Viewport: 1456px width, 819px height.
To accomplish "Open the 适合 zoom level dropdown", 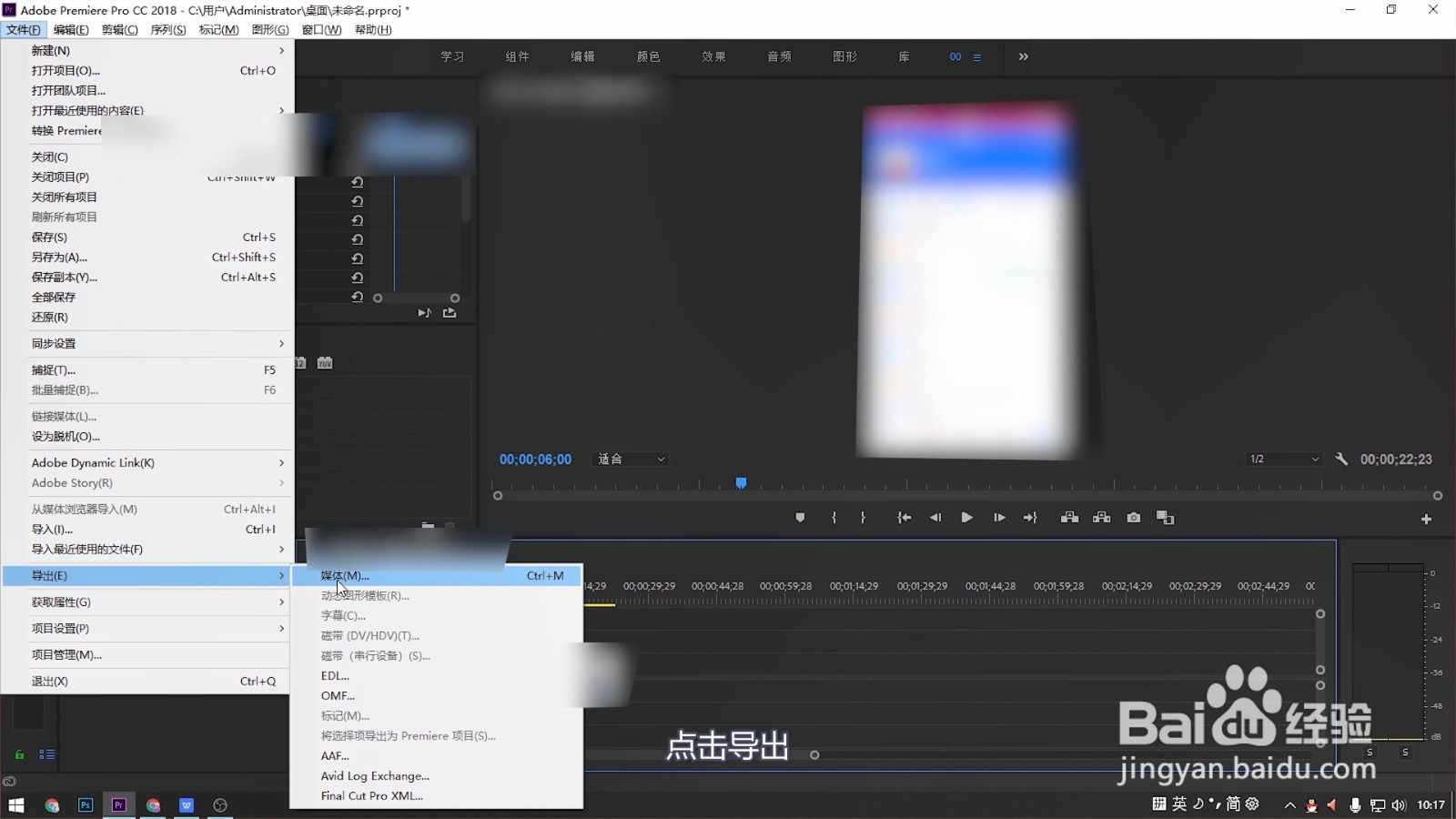I will tap(630, 459).
